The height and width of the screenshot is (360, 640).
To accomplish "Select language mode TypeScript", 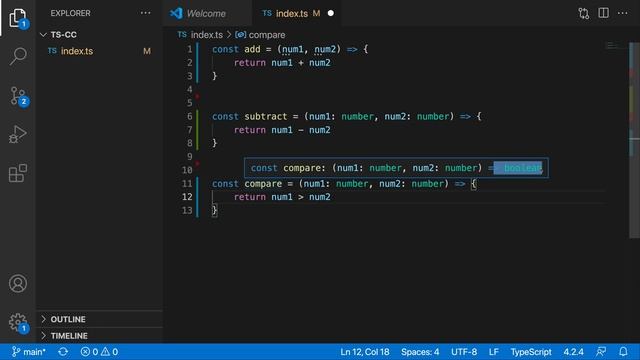I will coord(531,351).
